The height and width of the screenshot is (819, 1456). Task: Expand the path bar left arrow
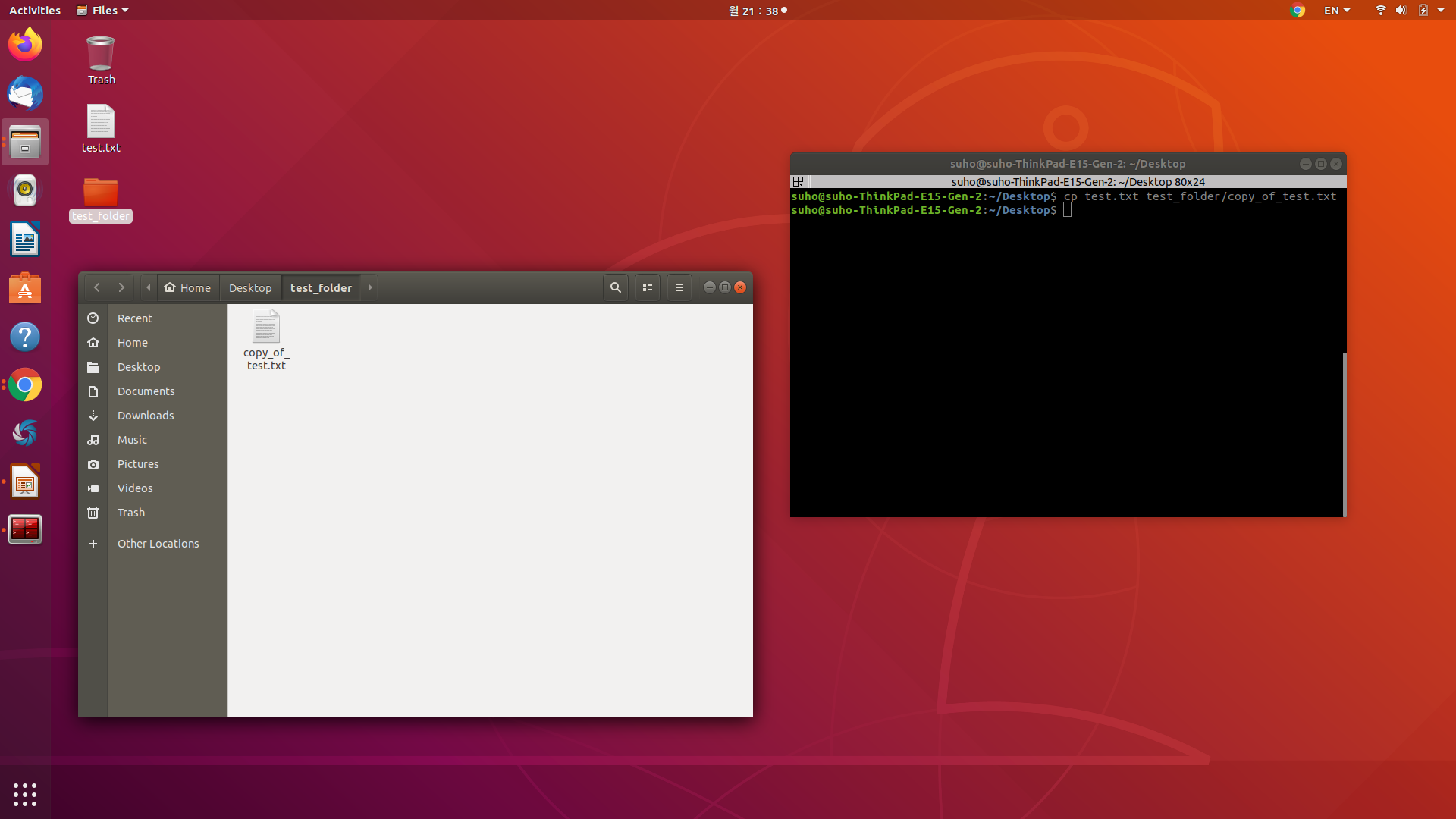(x=149, y=287)
